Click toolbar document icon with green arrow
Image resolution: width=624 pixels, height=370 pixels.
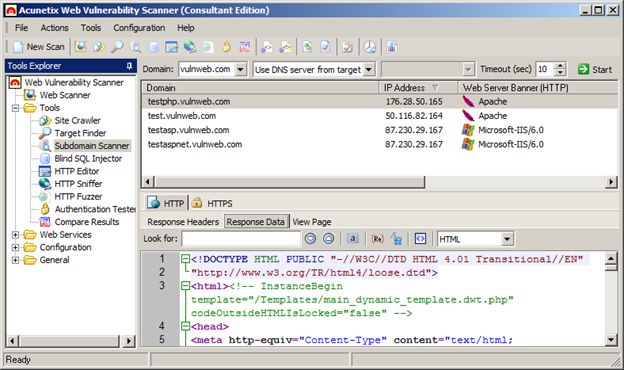307,47
